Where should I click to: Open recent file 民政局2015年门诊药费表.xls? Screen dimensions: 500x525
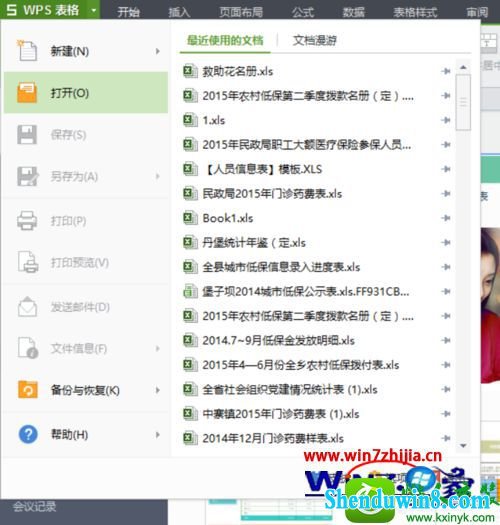pyautogui.click(x=272, y=194)
